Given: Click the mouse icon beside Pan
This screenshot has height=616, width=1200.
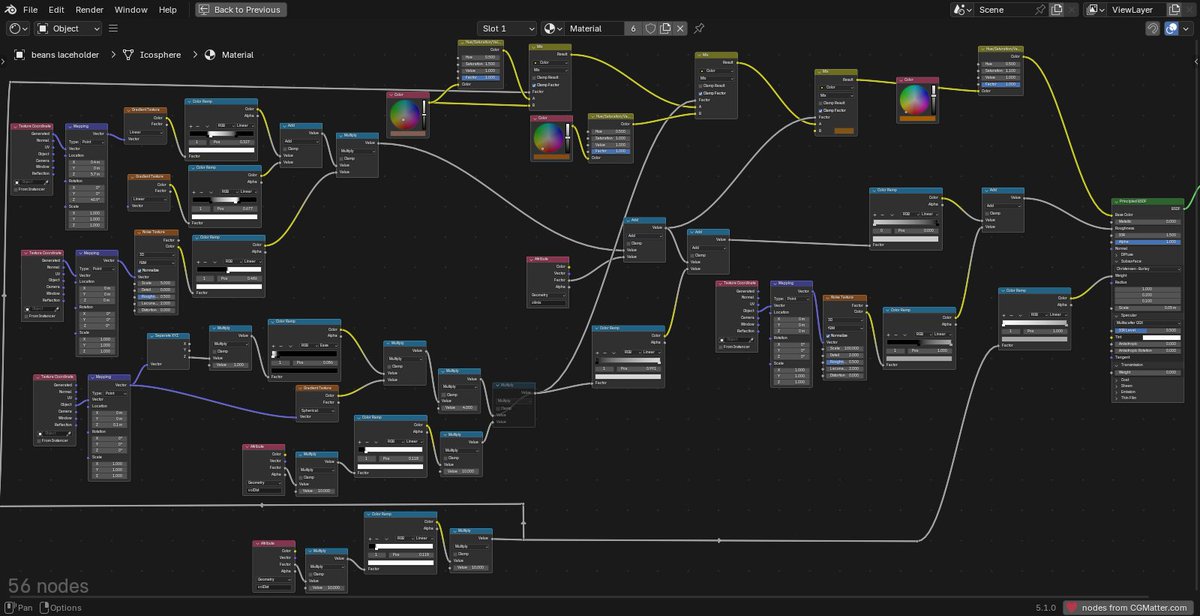Looking at the screenshot, I should click(x=10, y=607).
